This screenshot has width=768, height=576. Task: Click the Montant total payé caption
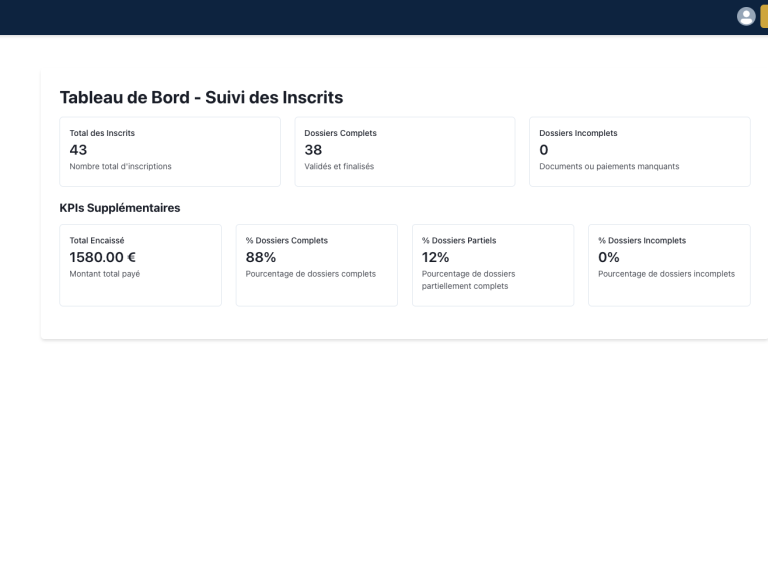click(105, 274)
